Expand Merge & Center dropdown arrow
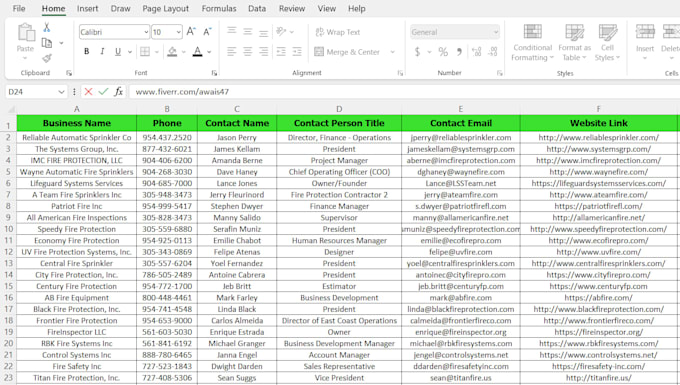The image size is (680, 385). (x=392, y=52)
